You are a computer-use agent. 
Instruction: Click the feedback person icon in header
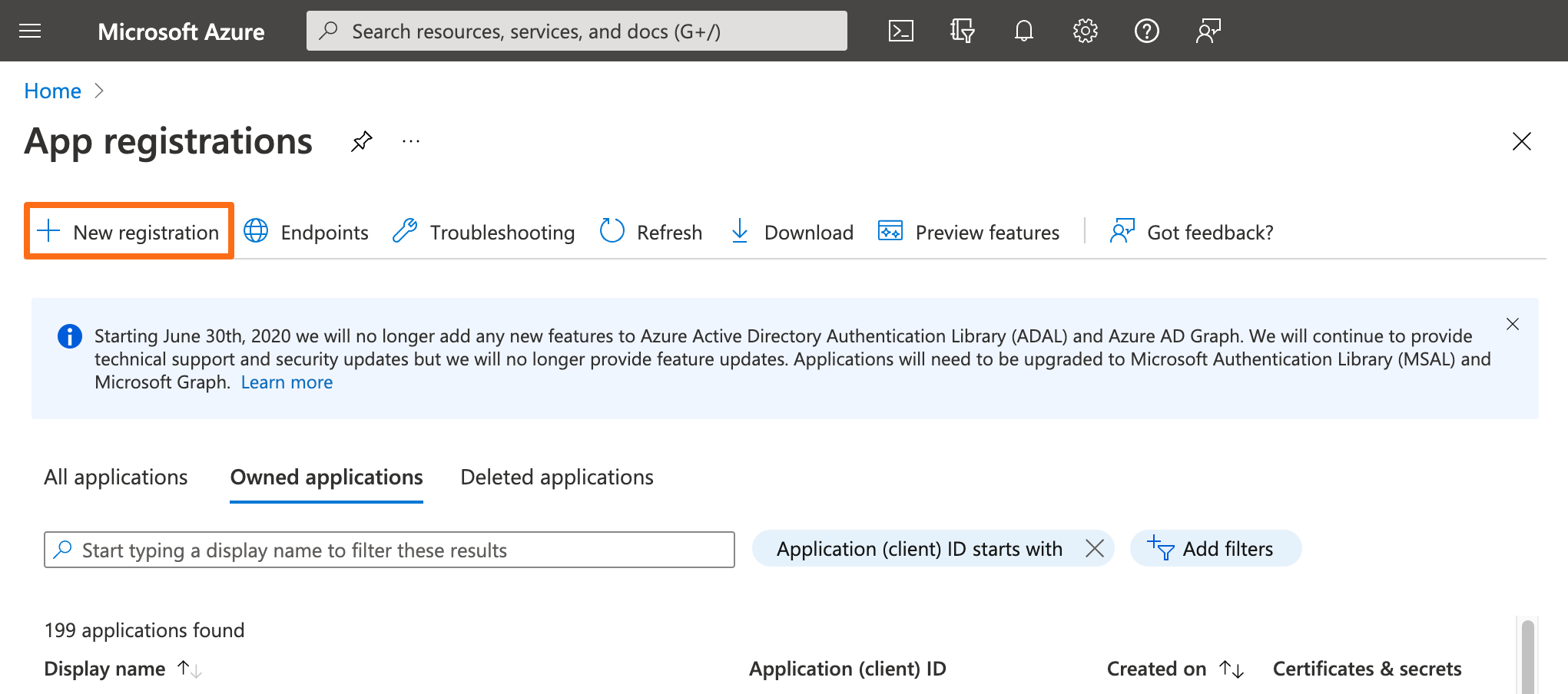[1208, 31]
